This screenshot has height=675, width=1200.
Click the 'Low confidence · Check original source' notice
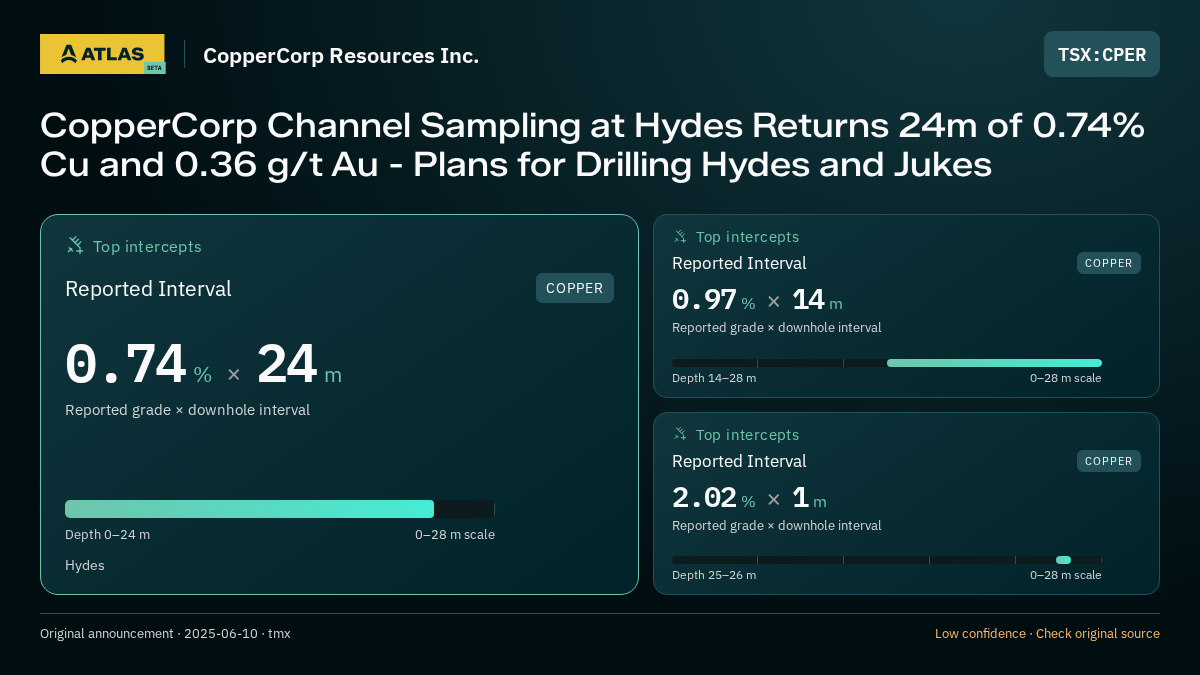(x=1047, y=633)
